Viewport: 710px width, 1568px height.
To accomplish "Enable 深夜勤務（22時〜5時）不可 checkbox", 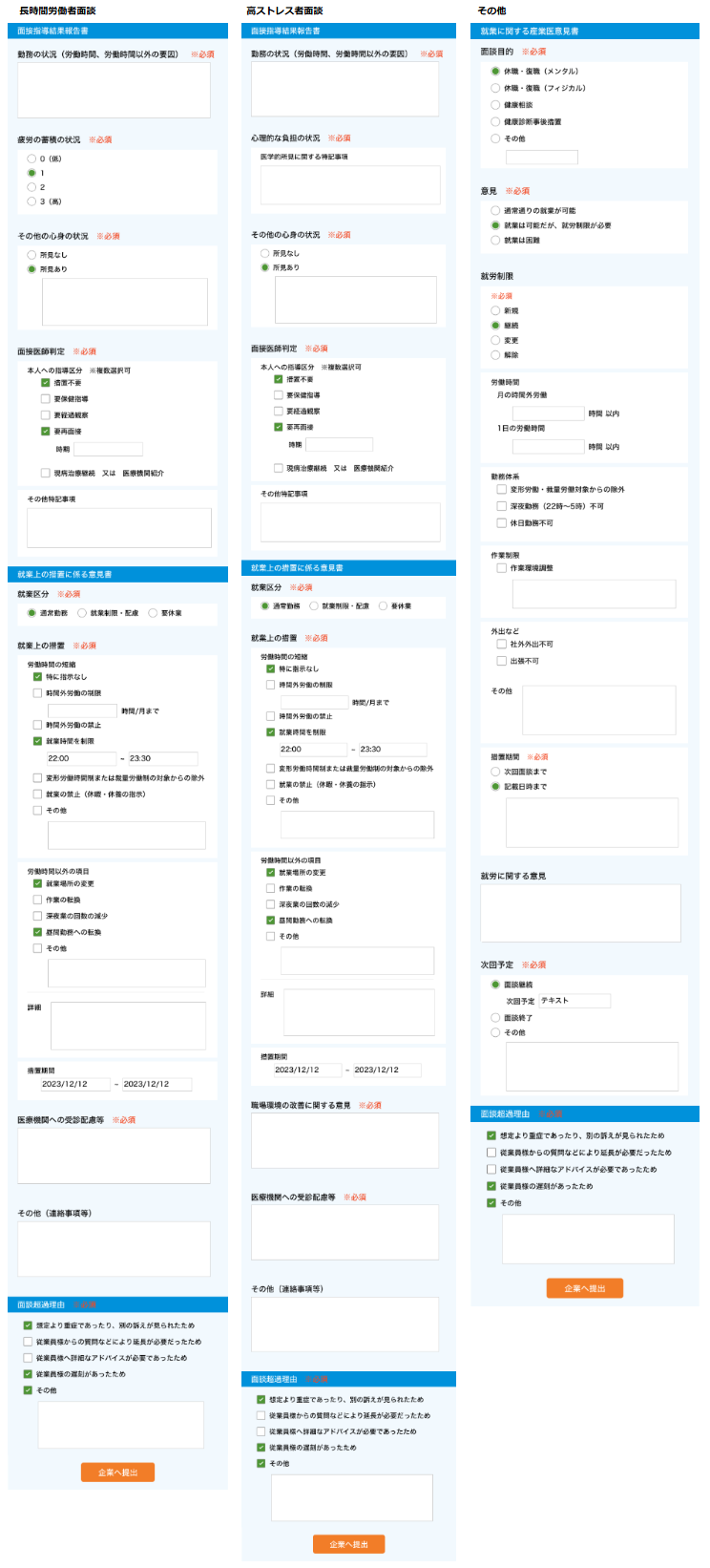I will click(501, 506).
